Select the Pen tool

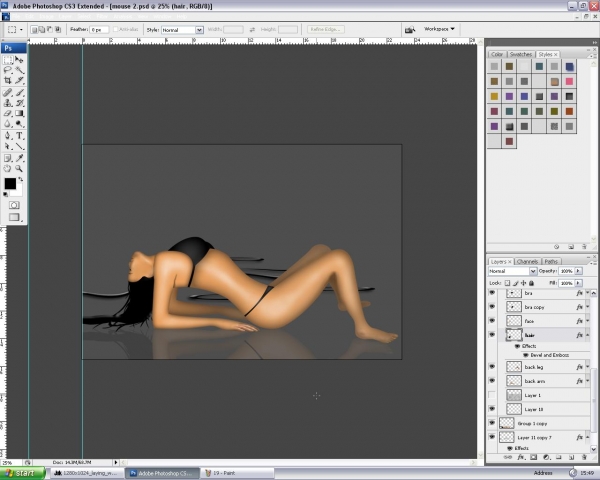8,136
